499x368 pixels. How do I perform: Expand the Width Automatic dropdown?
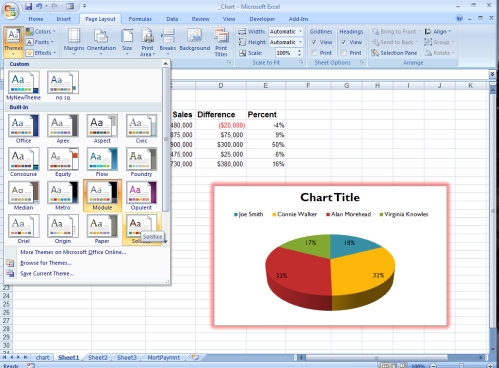tap(300, 32)
